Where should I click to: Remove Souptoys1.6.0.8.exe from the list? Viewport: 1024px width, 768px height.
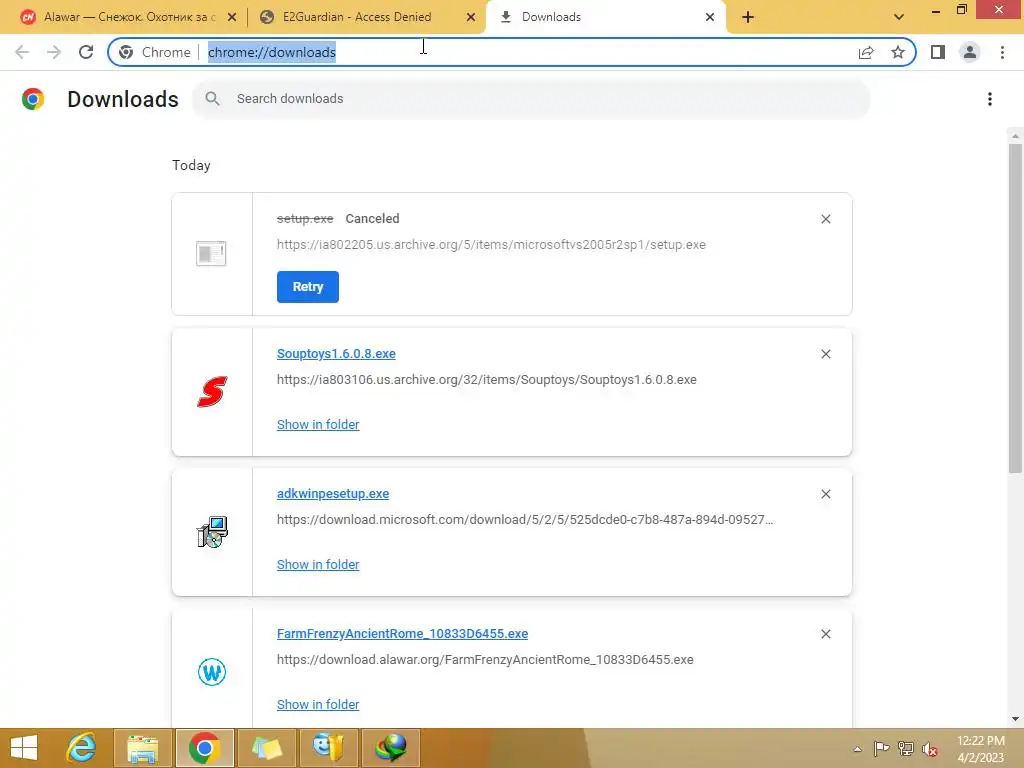pos(825,354)
